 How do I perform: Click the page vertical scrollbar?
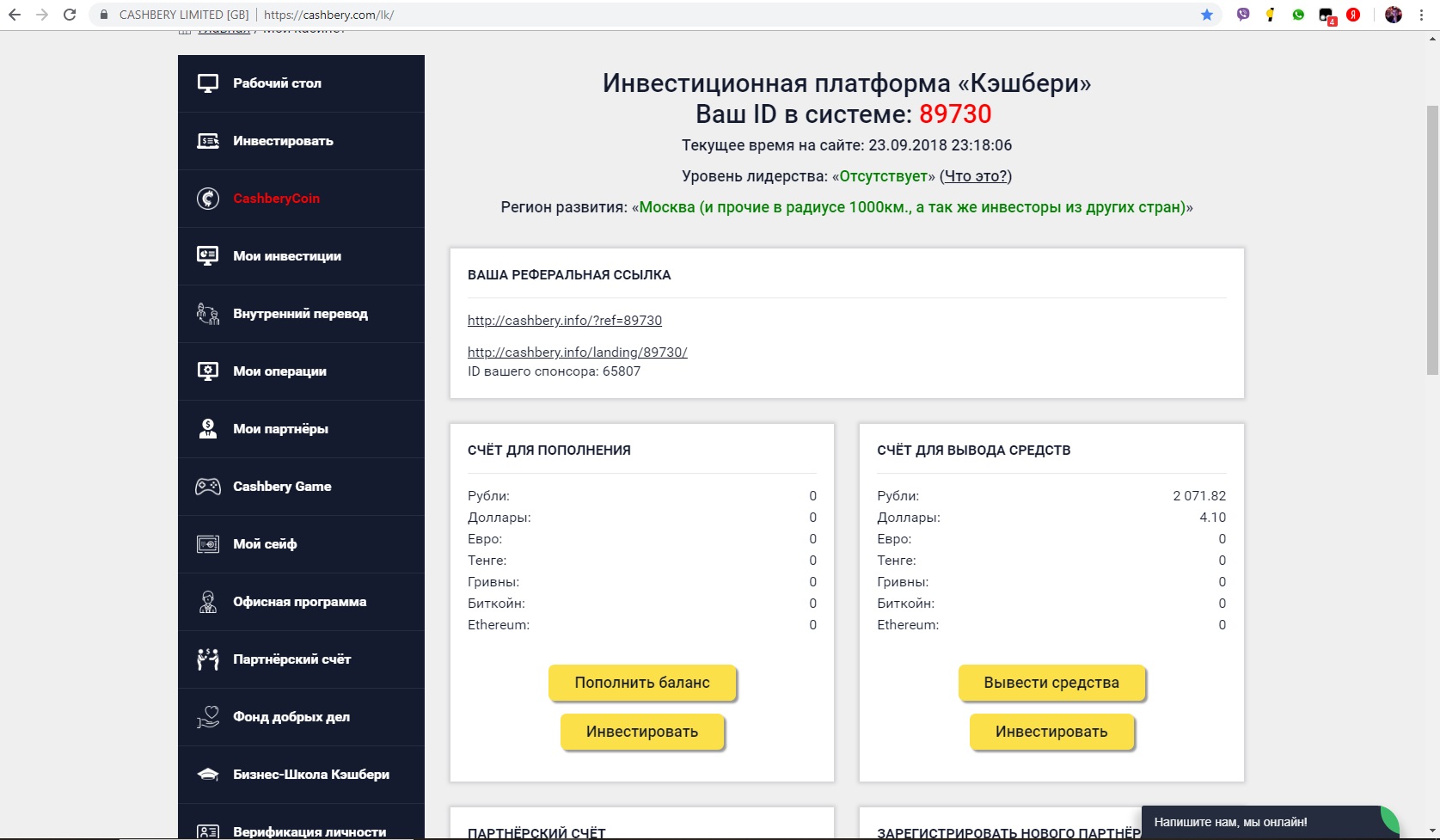coord(1432,241)
